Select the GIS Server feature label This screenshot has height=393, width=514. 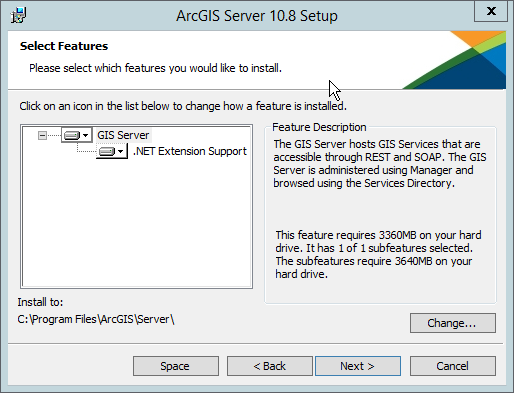pos(123,135)
